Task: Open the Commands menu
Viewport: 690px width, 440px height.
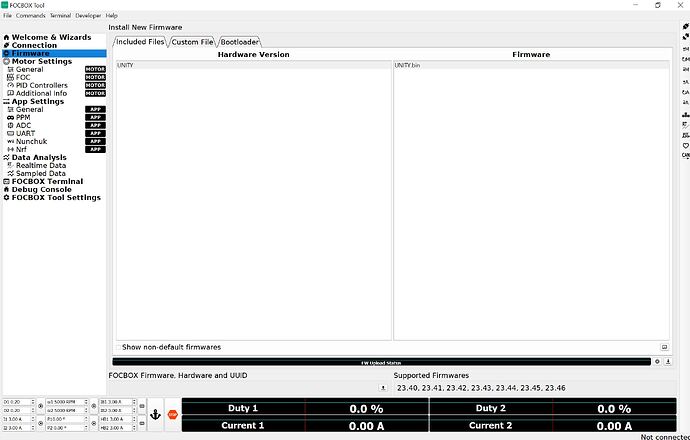Action: pos(30,15)
